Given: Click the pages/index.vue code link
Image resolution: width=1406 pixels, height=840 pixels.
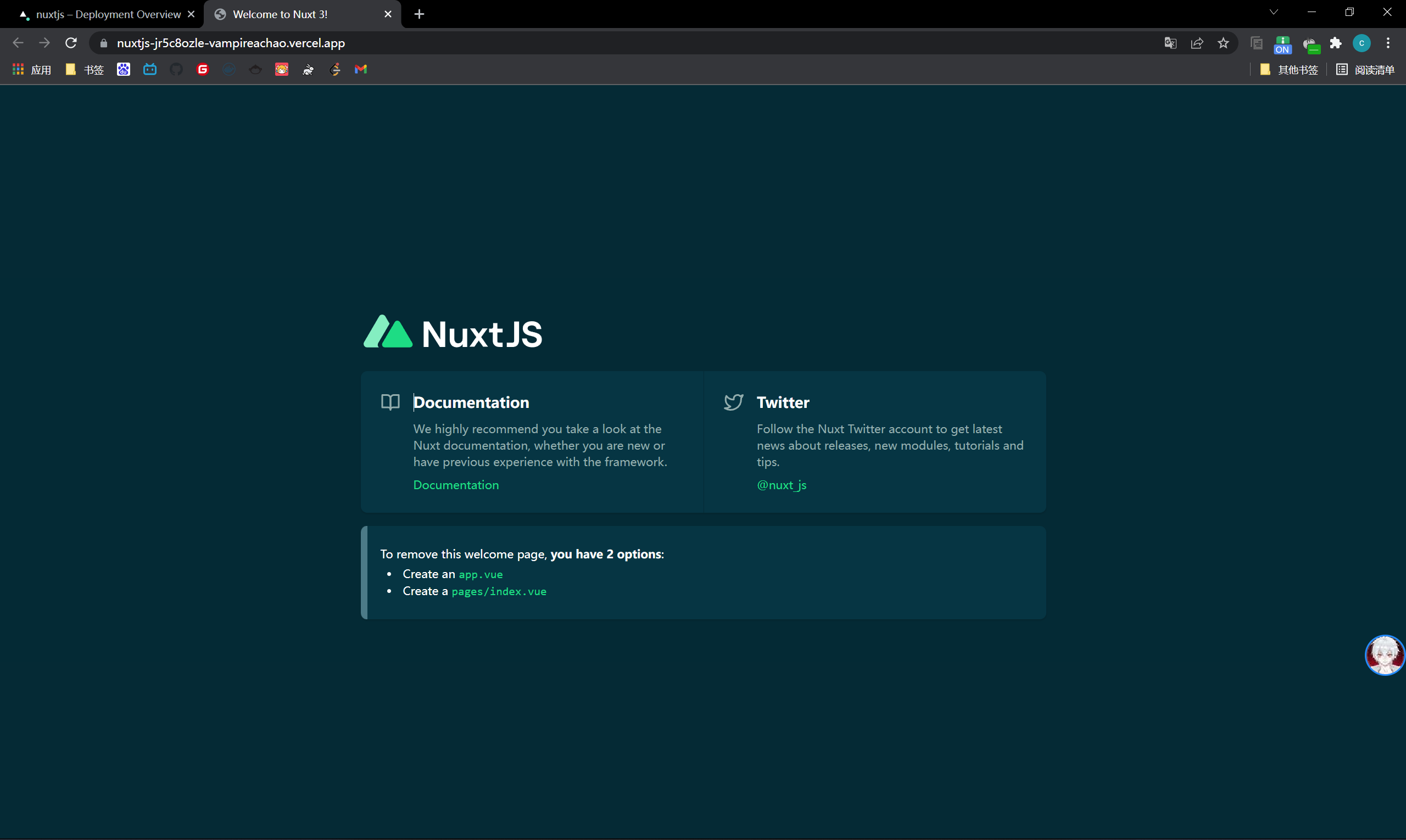Looking at the screenshot, I should point(499,591).
